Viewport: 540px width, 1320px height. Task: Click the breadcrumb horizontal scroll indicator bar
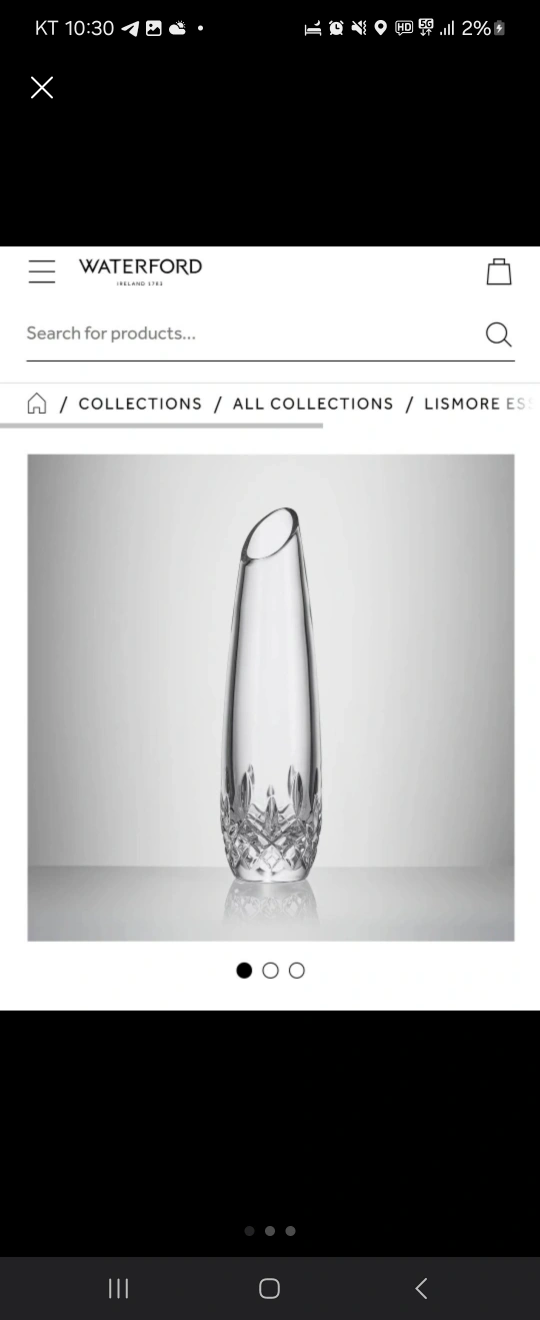coord(161,426)
